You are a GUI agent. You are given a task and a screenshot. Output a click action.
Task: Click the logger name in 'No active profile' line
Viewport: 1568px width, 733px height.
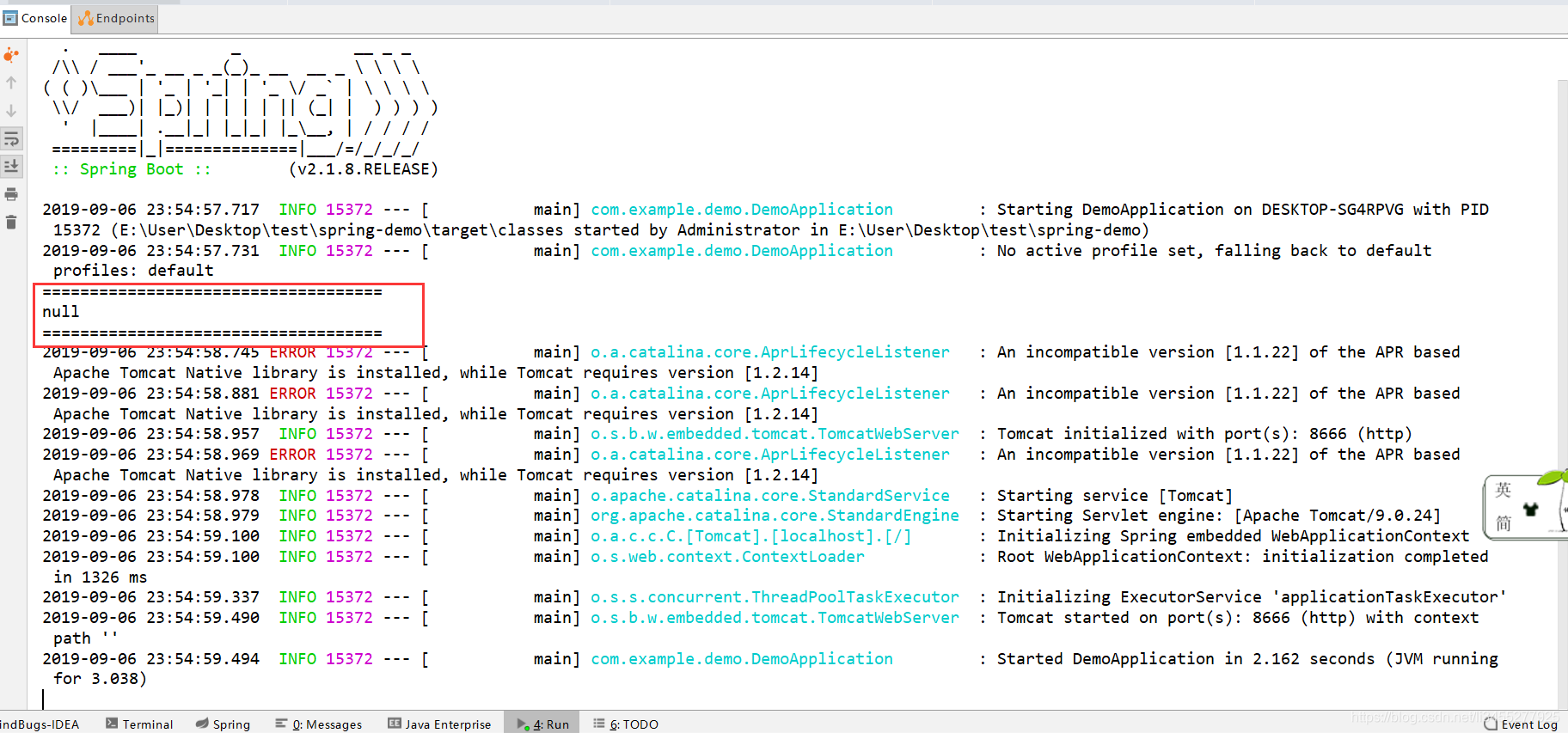pyautogui.click(x=742, y=251)
